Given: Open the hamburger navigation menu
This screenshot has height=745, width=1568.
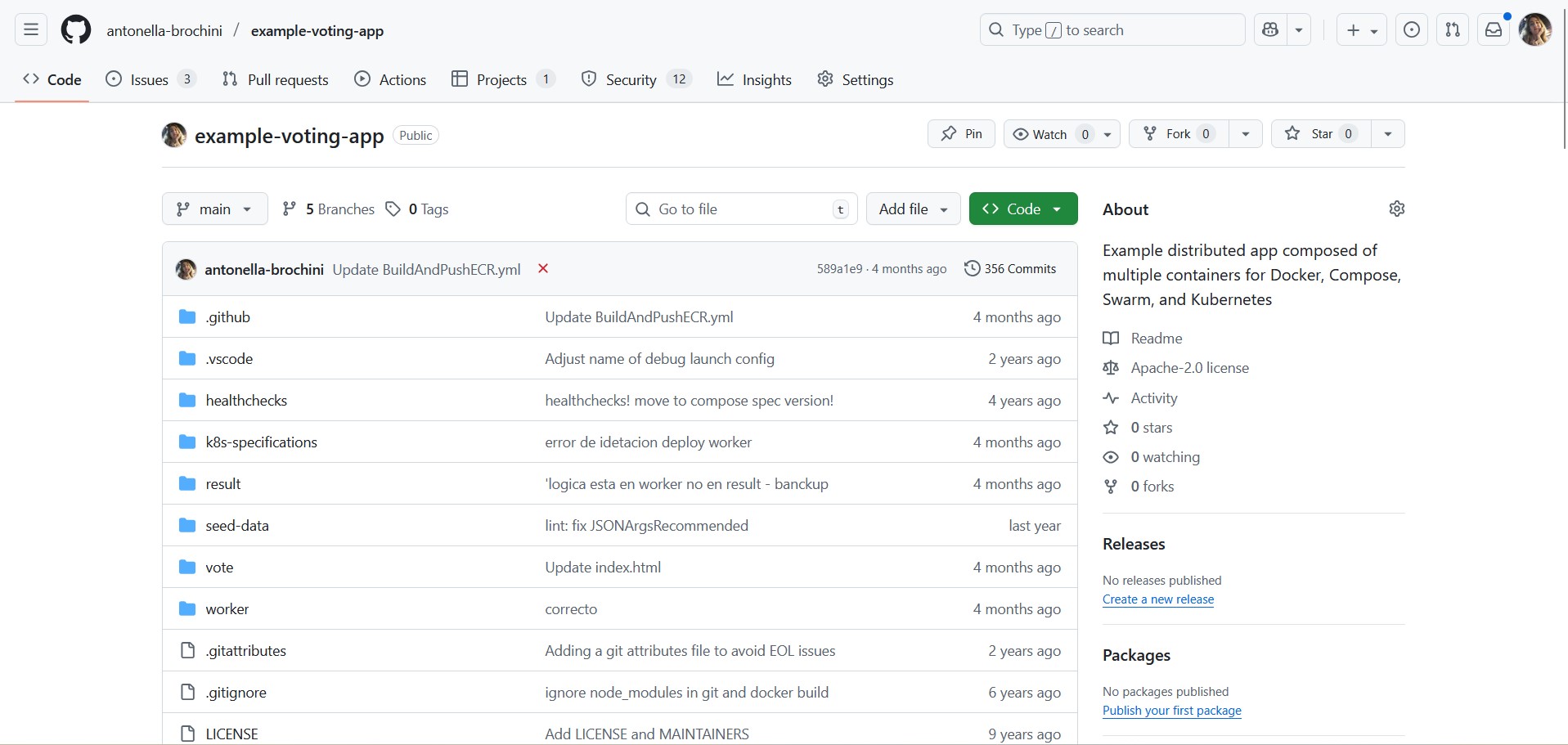Looking at the screenshot, I should (31, 30).
